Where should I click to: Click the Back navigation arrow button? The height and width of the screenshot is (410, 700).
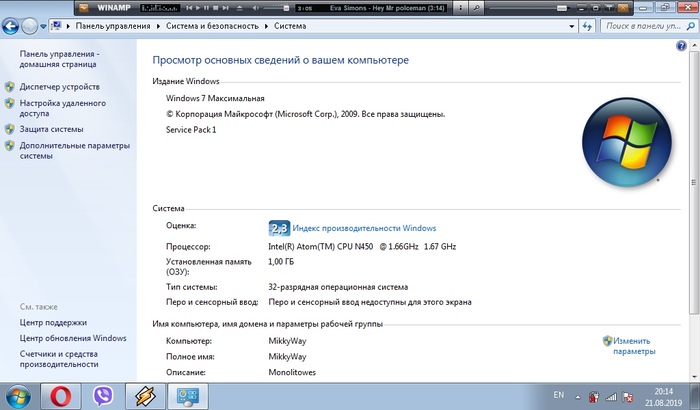coord(14,26)
